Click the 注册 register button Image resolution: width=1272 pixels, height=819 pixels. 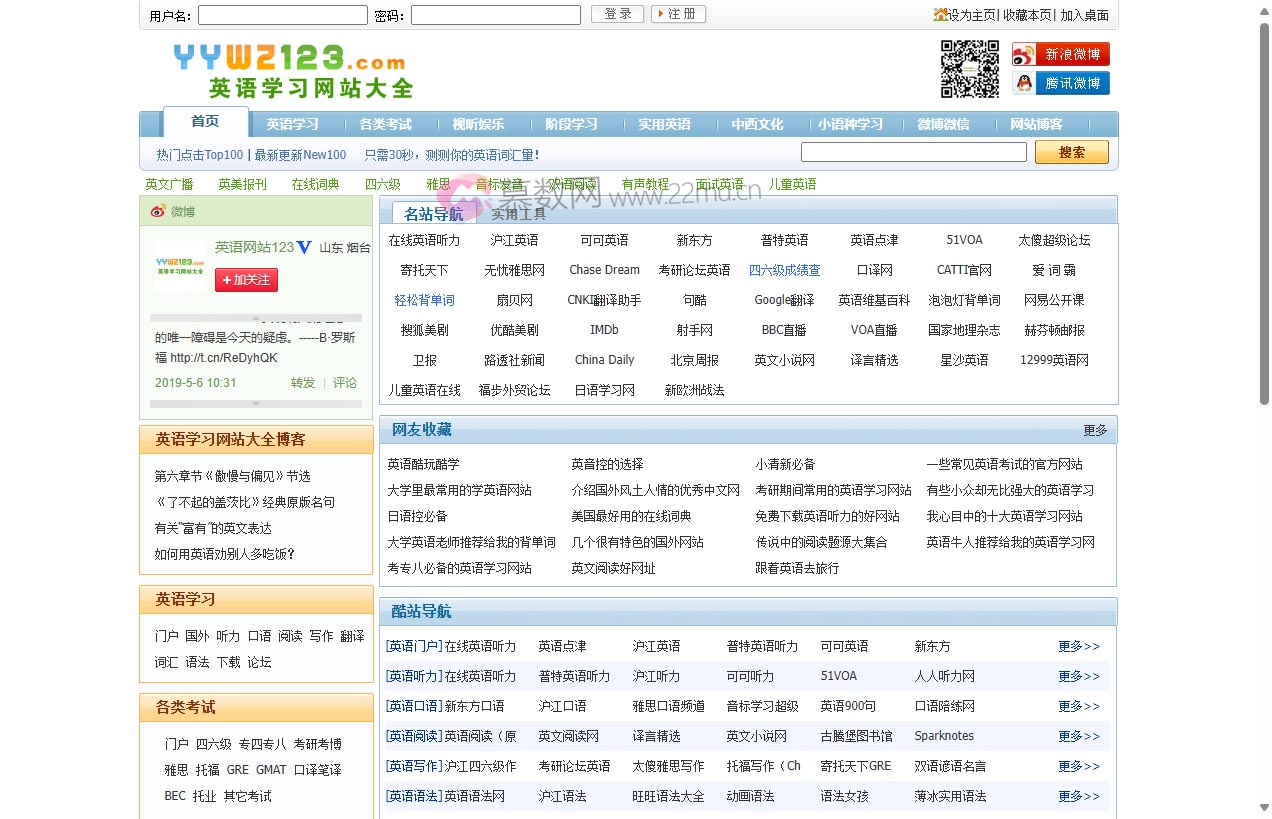[x=678, y=14]
